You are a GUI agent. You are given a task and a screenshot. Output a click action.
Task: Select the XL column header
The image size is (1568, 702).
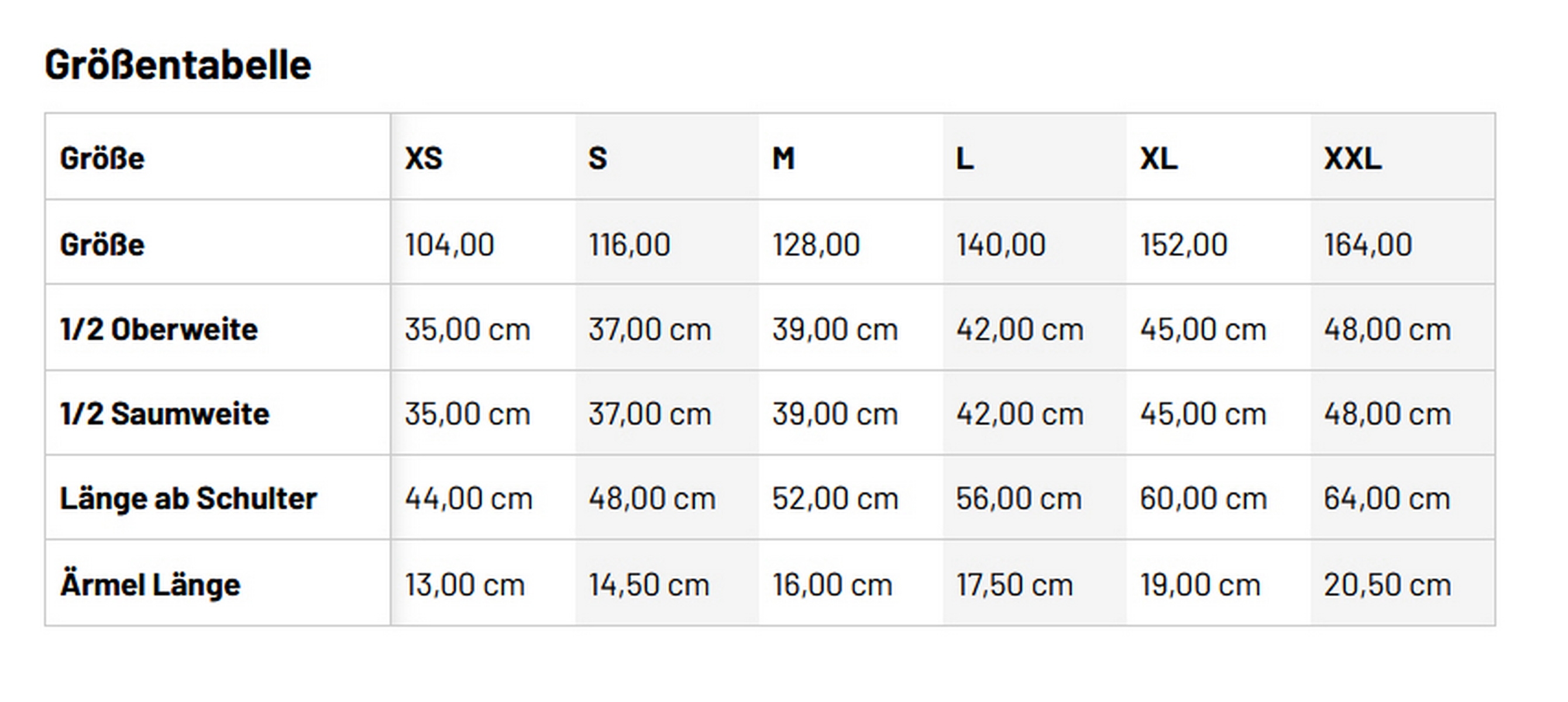tap(1158, 159)
